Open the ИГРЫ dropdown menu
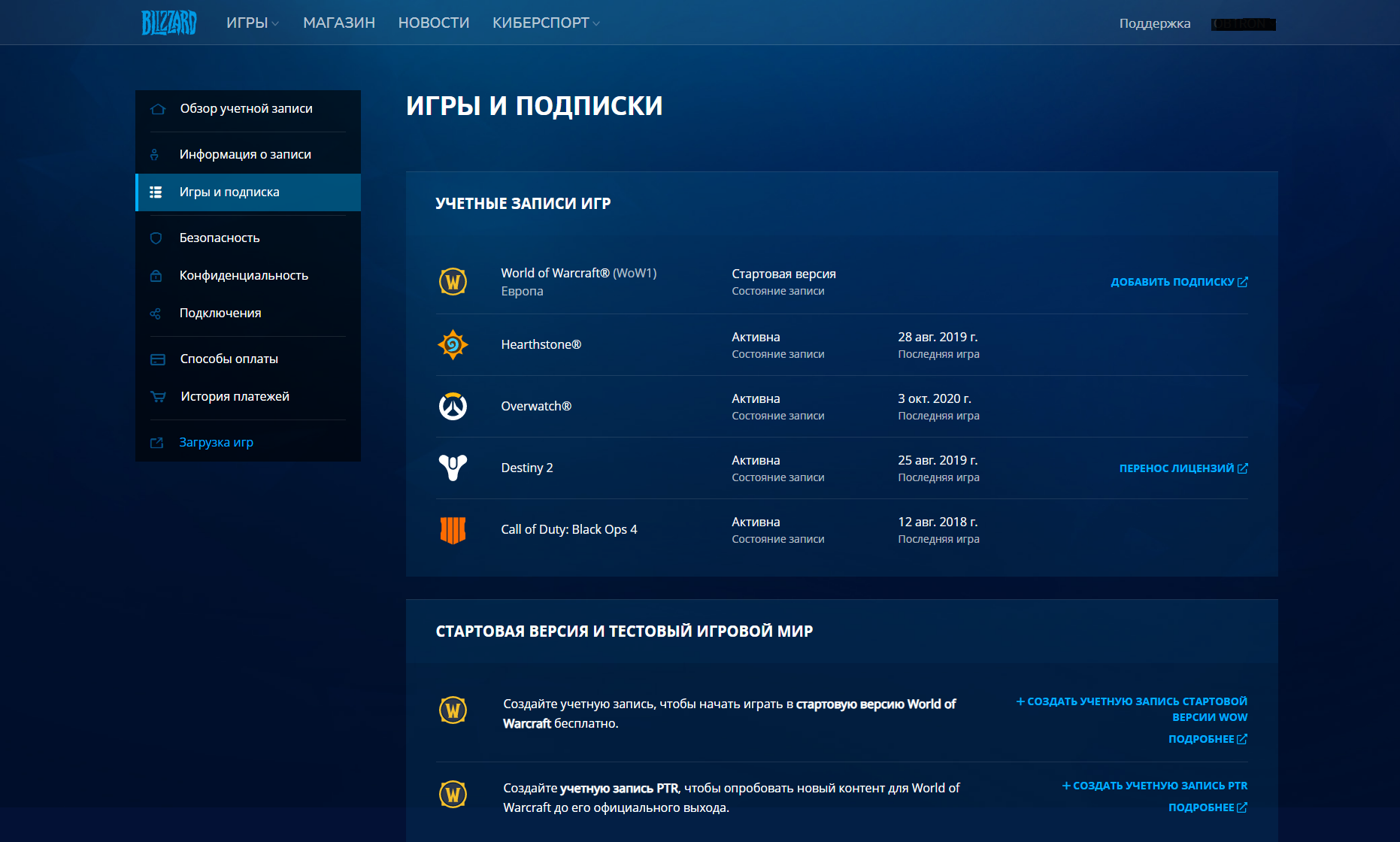Screen dimensions: 1400x842 [253, 23]
